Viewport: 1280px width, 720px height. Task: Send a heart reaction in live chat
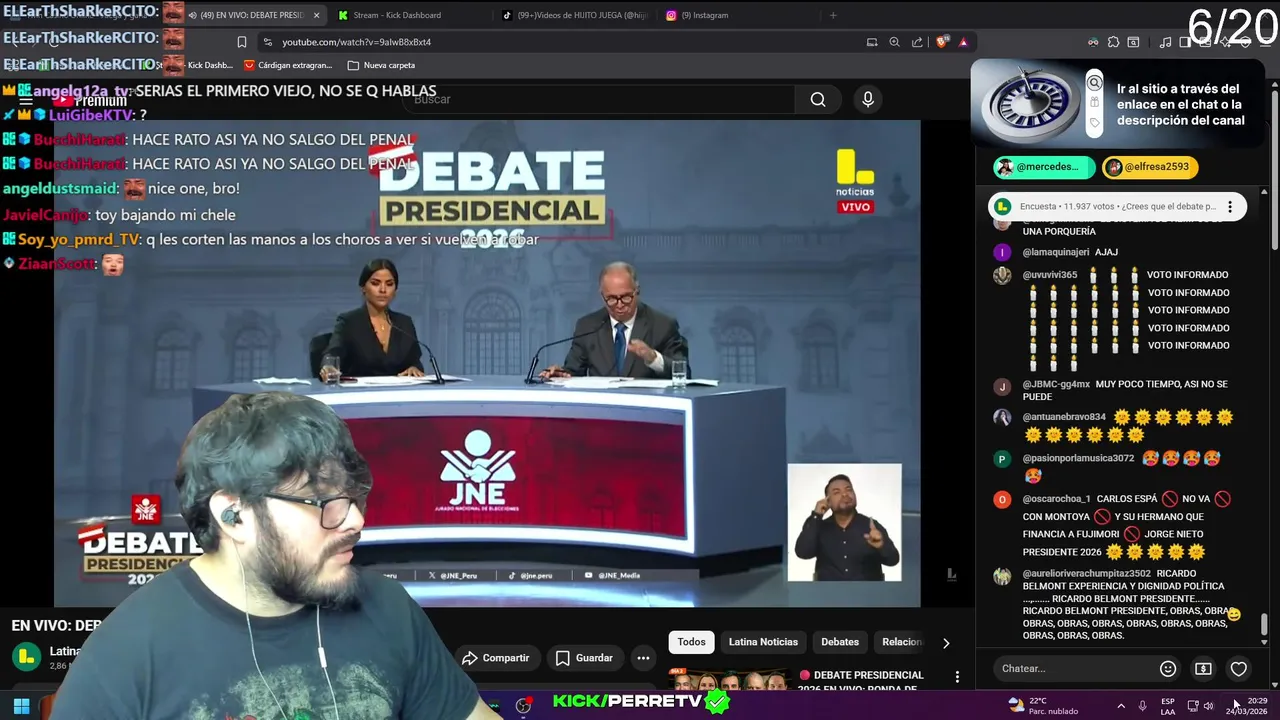pyautogui.click(x=1238, y=668)
